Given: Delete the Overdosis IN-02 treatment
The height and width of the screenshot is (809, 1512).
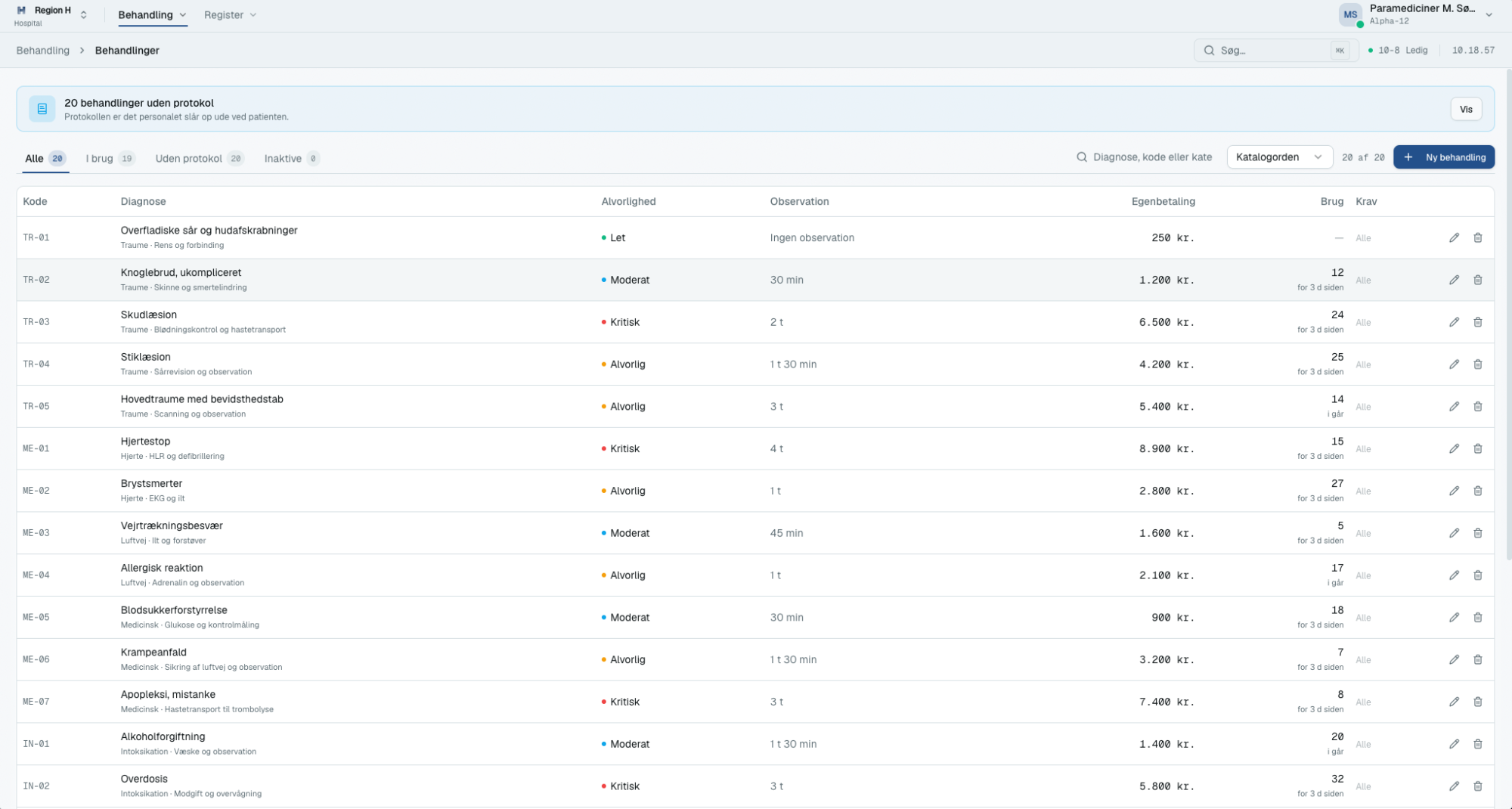Looking at the screenshot, I should click(1477, 786).
